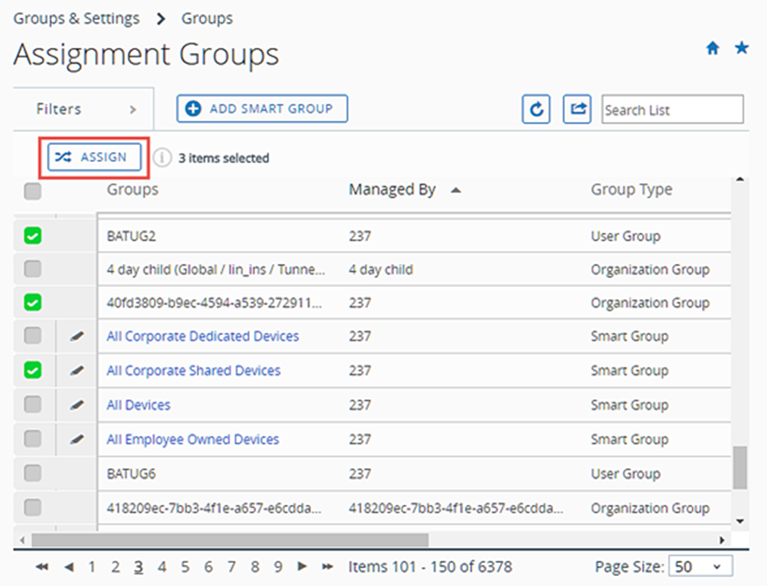Image resolution: width=767 pixels, height=586 pixels.
Task: Go to page 2
Action: [115, 567]
